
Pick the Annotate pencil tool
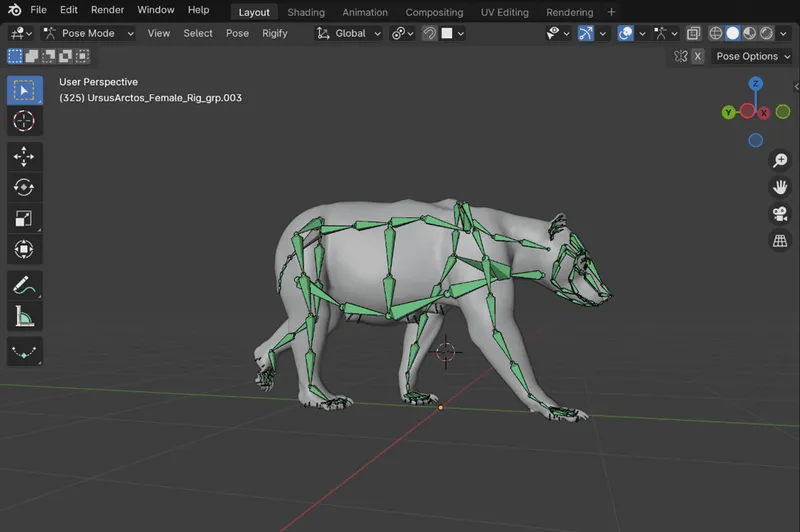pos(24,285)
